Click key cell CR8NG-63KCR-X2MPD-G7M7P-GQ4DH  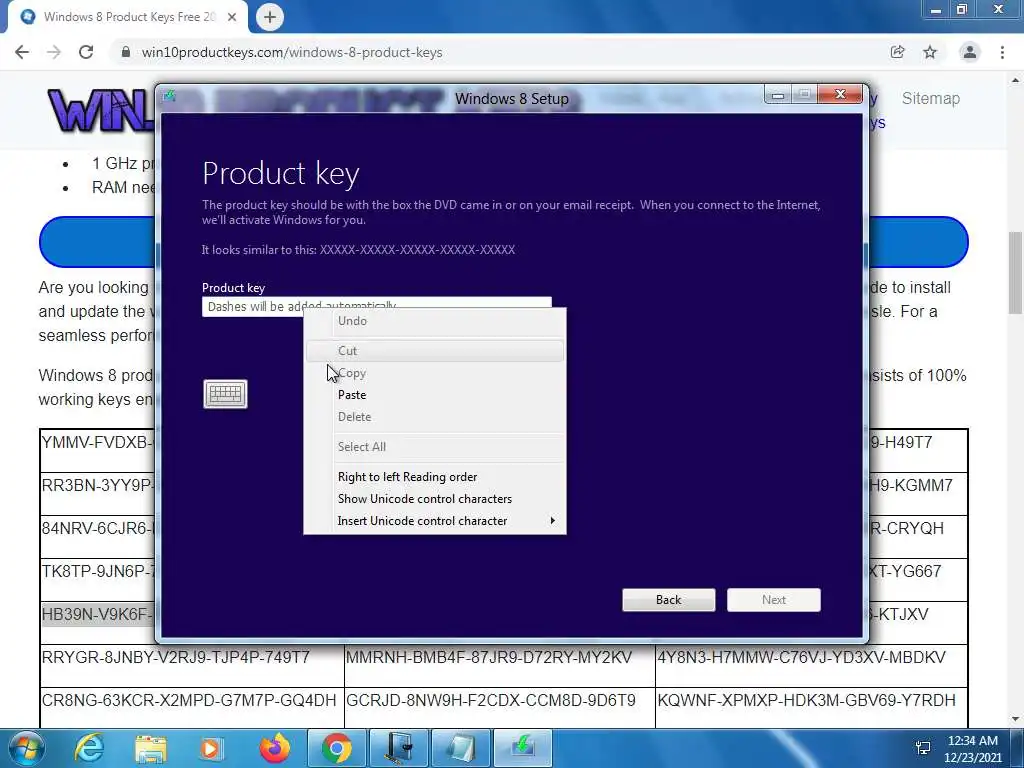click(x=192, y=708)
